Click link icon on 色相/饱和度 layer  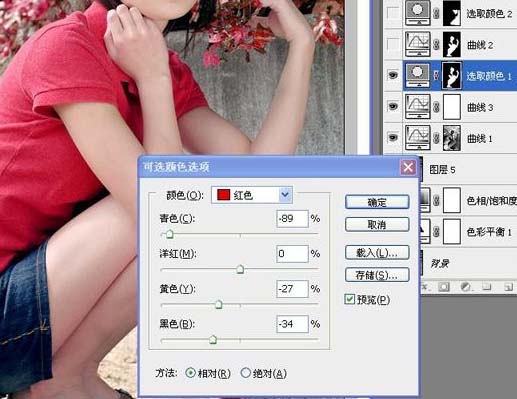click(436, 200)
